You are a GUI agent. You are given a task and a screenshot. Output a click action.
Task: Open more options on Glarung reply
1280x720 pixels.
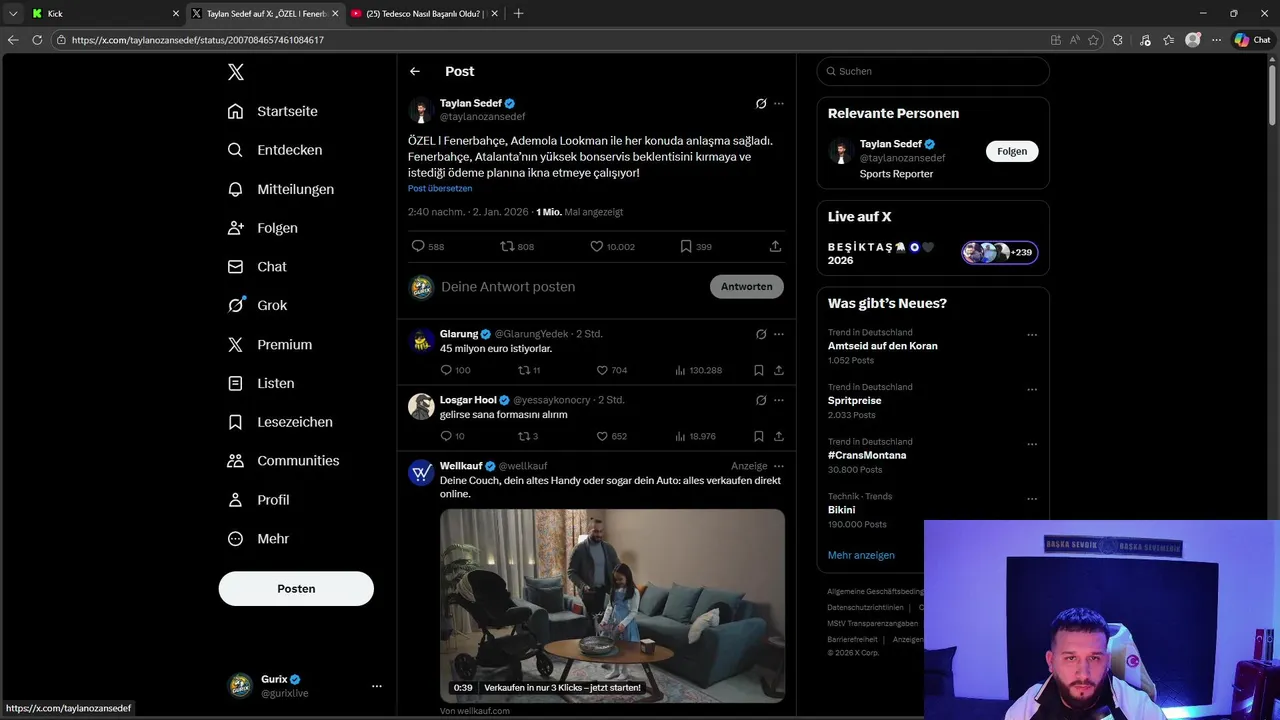tap(779, 334)
